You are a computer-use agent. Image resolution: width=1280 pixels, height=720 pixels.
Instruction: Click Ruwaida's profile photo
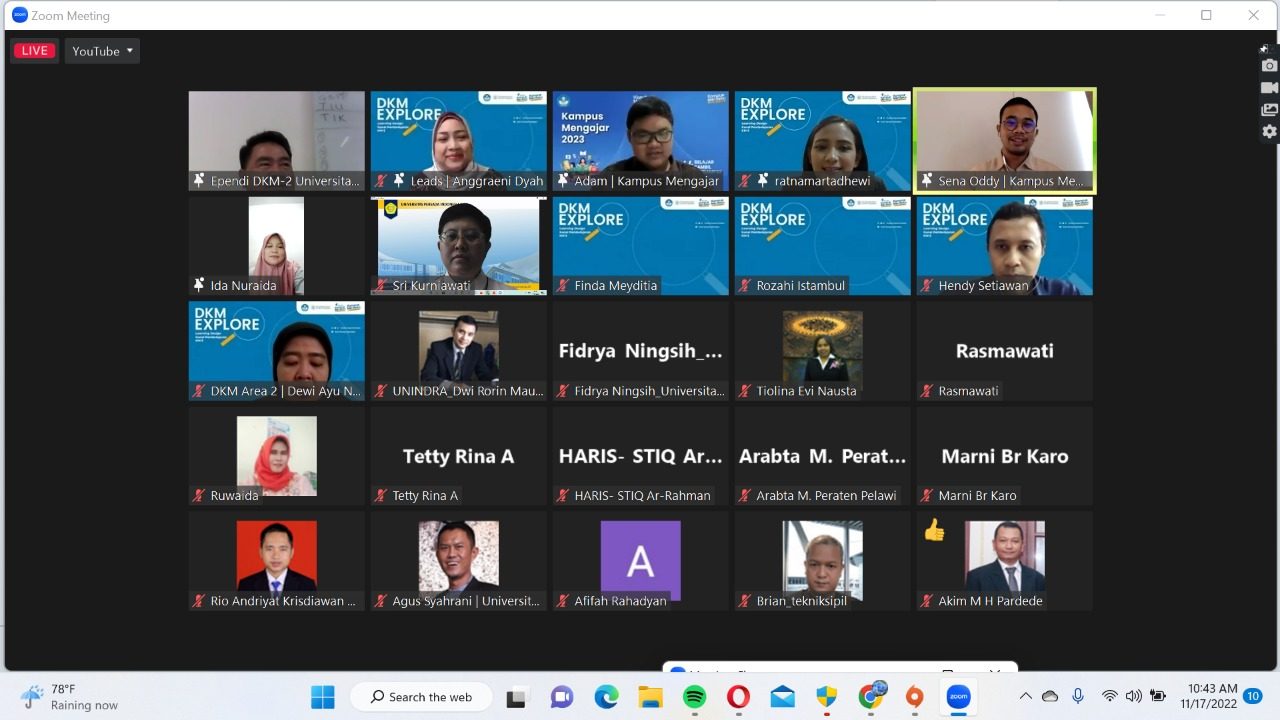[277, 456]
